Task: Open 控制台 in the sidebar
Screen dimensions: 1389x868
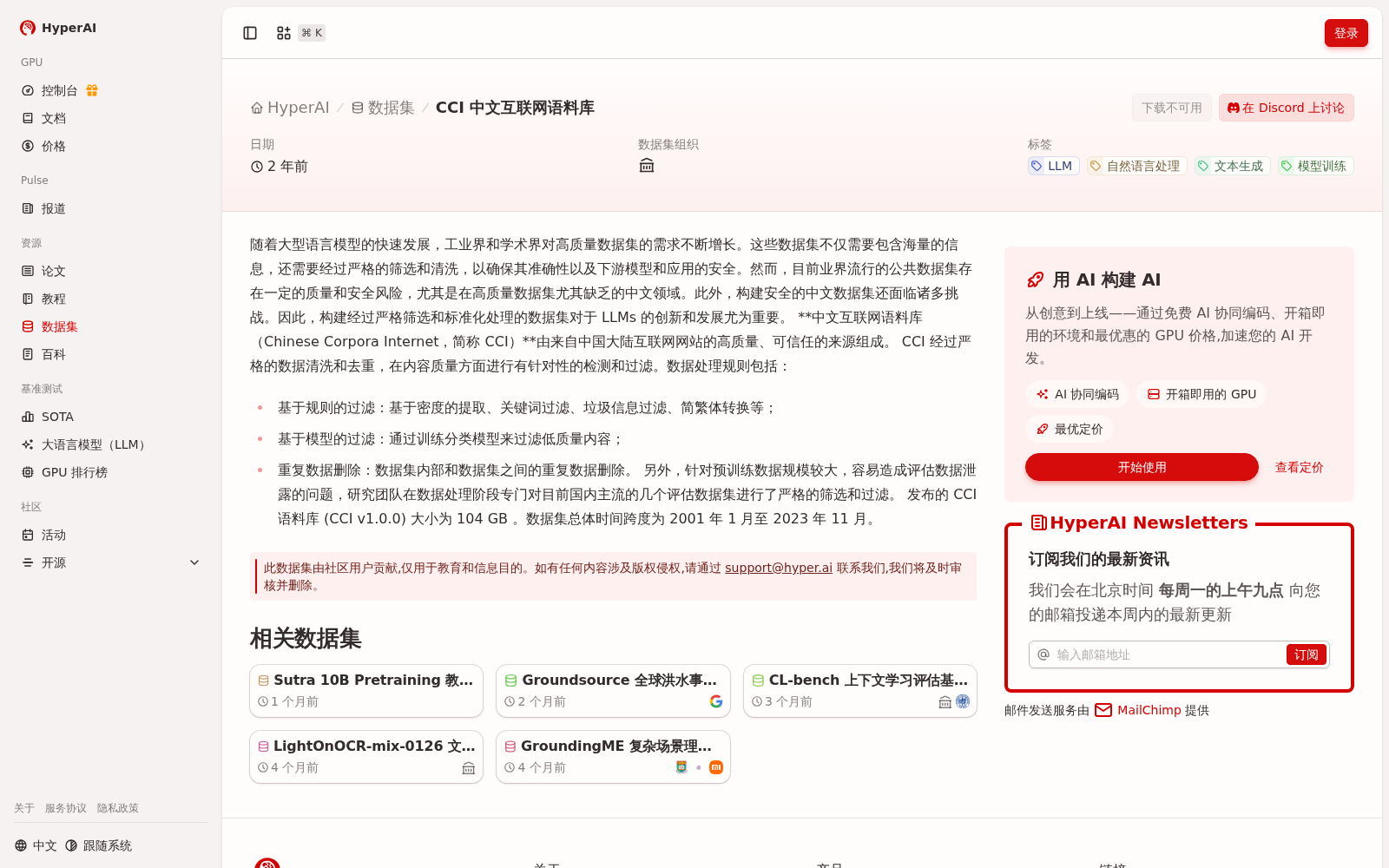Action: [x=59, y=90]
